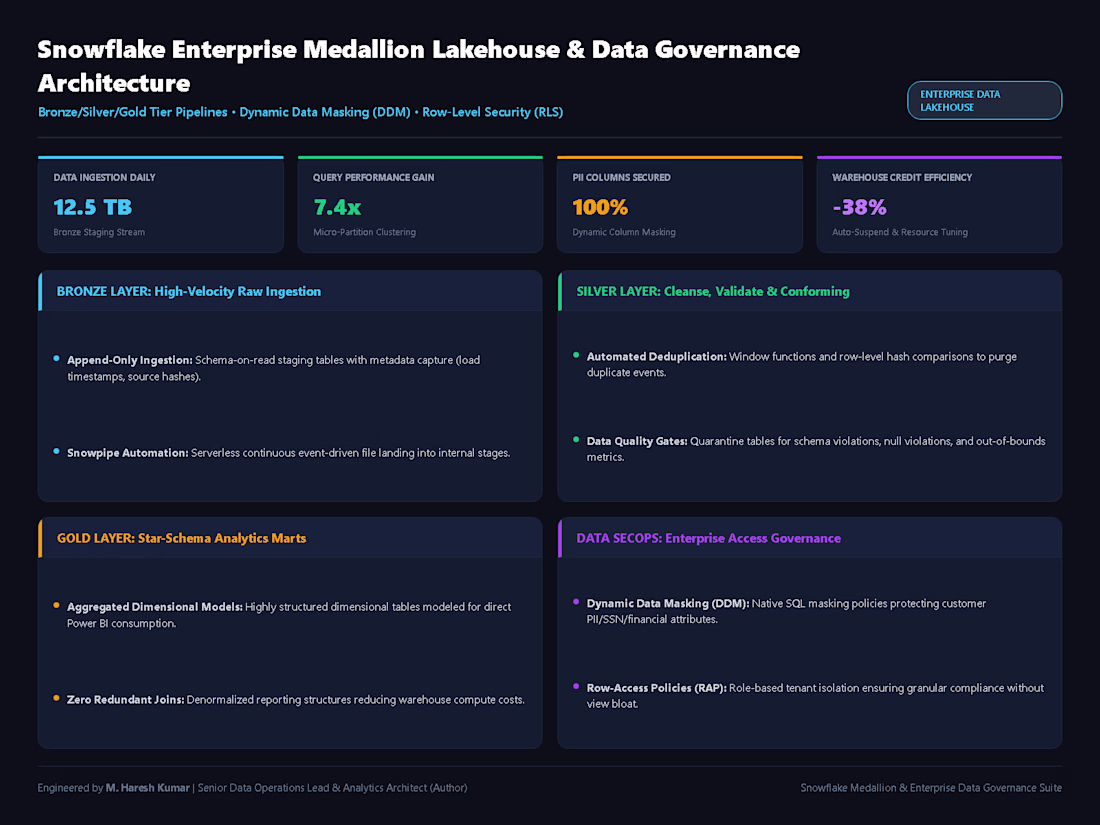
Task: Click the Senior Data Operations Lead footer text
Action: pyautogui.click(x=333, y=788)
